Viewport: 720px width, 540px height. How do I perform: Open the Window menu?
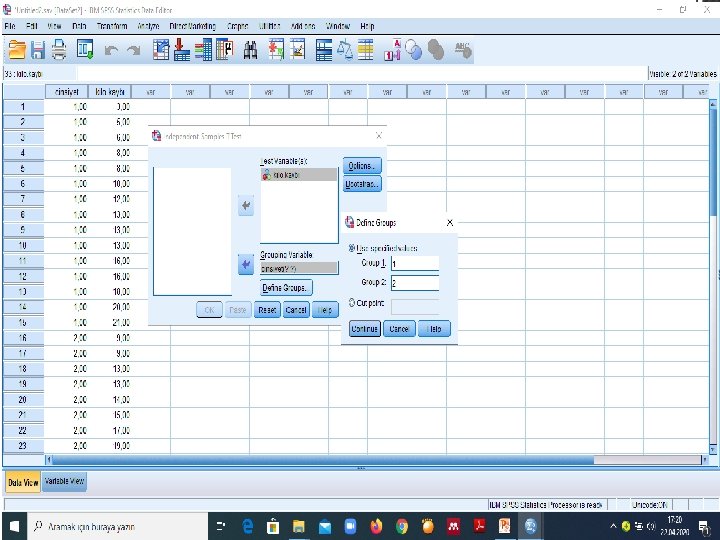point(338,26)
